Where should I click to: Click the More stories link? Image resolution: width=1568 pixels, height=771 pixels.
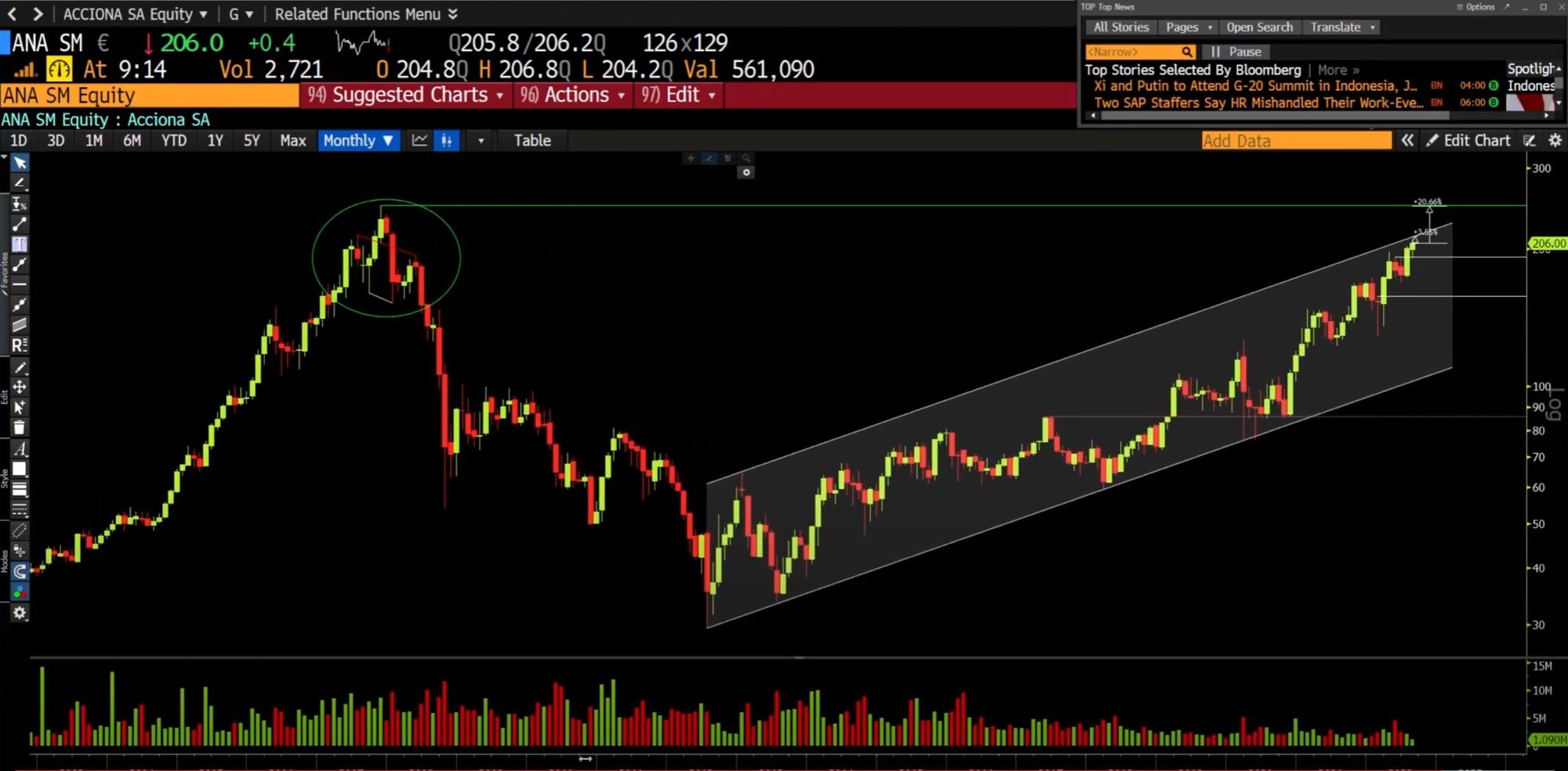(1338, 70)
